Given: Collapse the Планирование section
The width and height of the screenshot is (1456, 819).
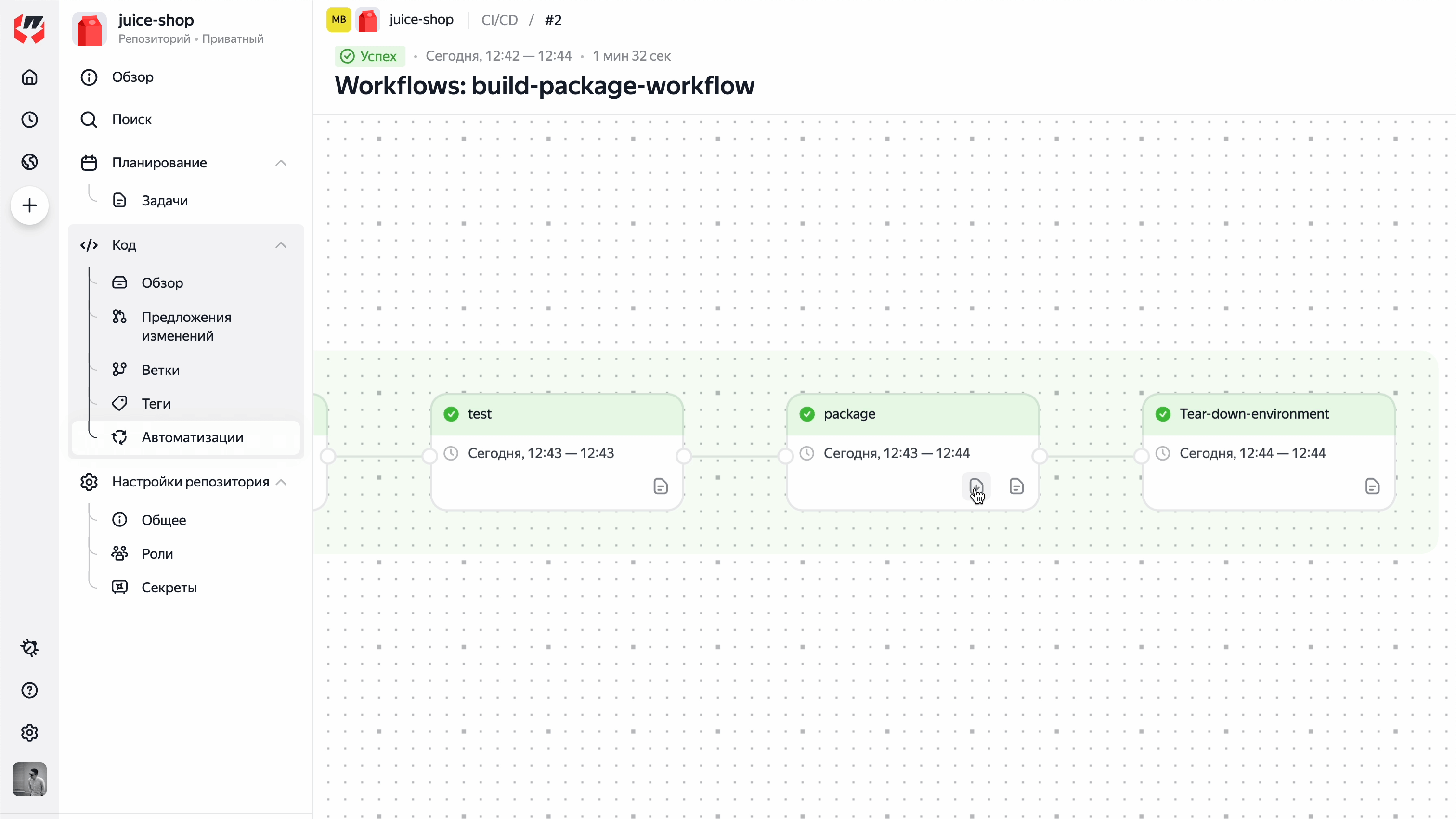Looking at the screenshot, I should (x=281, y=163).
